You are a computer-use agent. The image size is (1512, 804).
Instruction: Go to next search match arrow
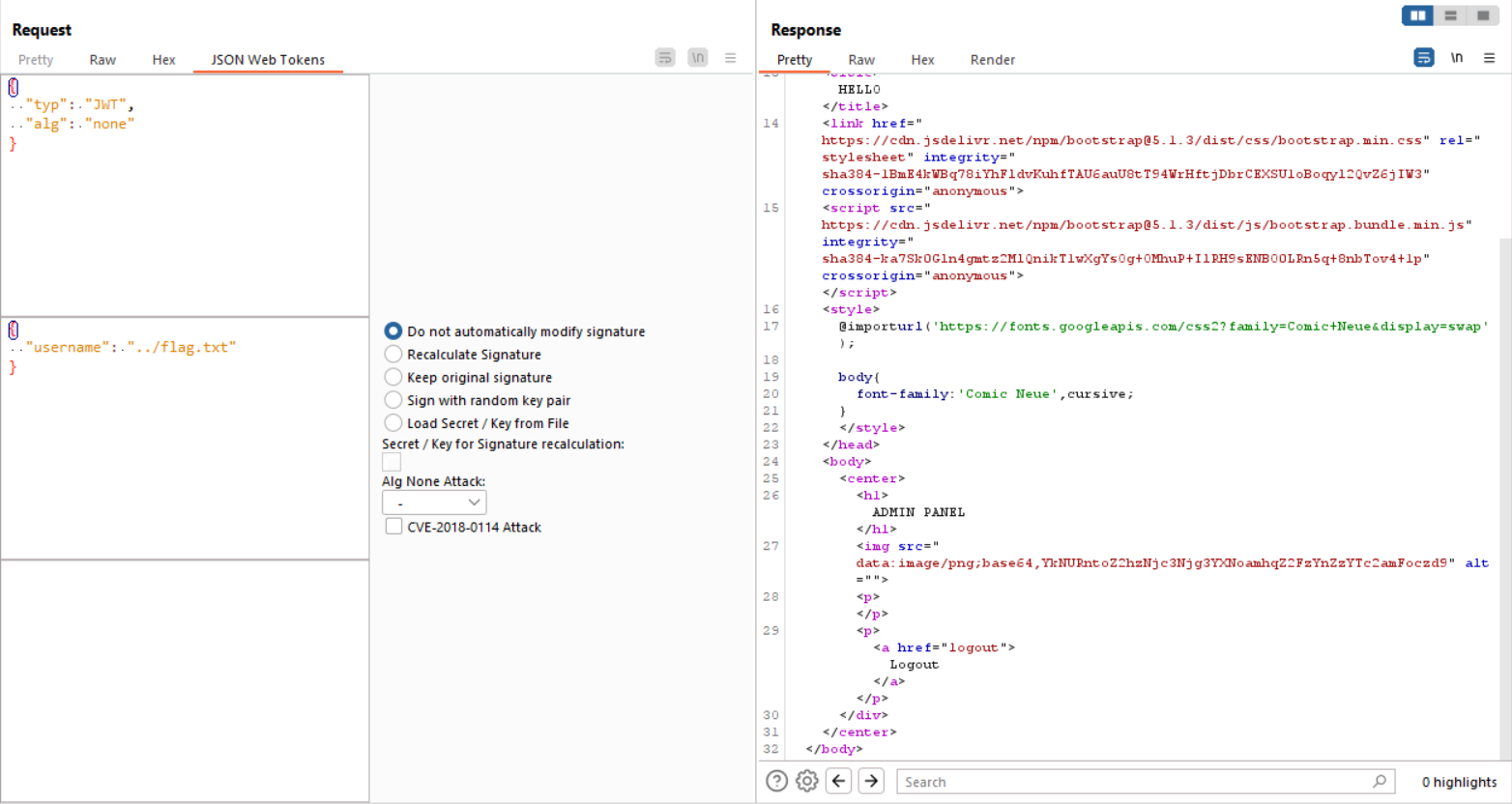[872, 781]
